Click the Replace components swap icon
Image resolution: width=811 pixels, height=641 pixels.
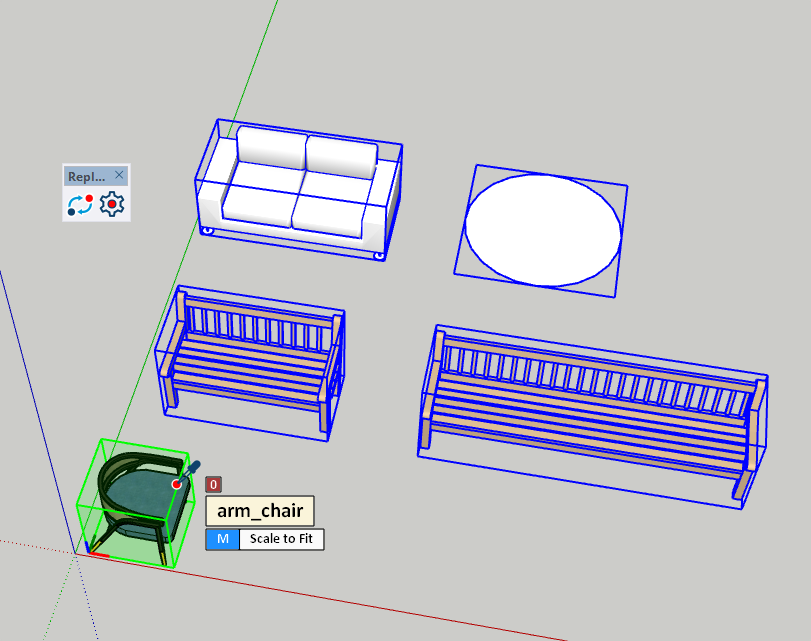(x=80, y=205)
